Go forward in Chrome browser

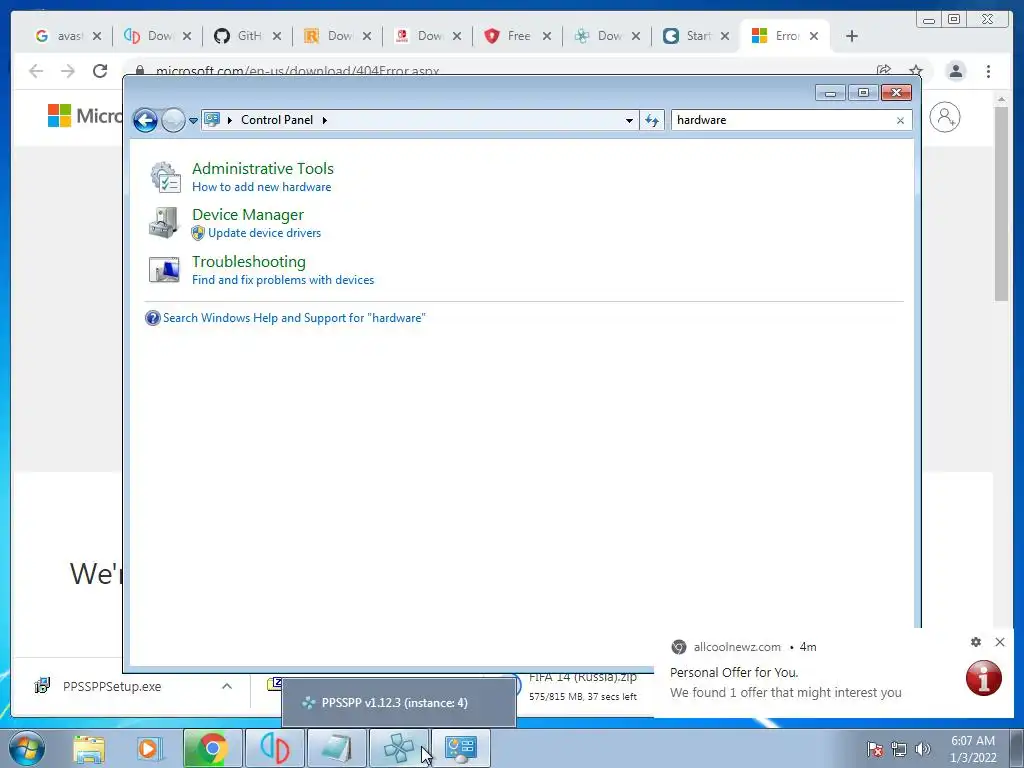pos(68,71)
